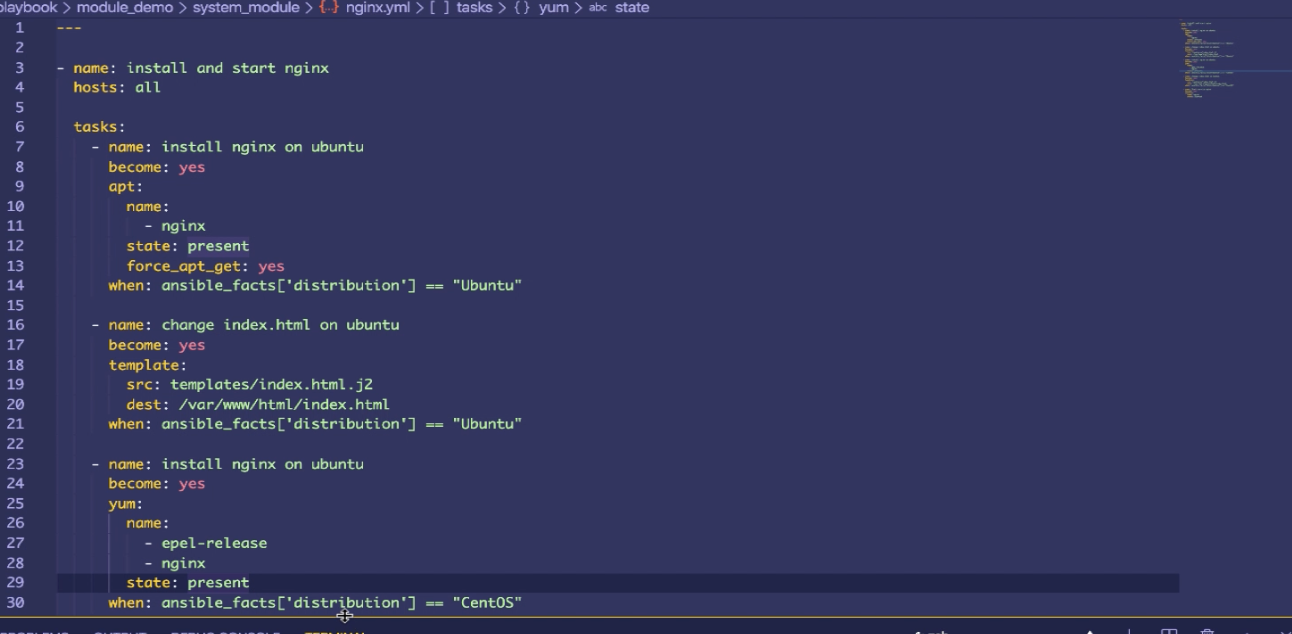Viewport: 1292px width, 634px height.
Task: Click "become: yes" on line 24
Action: point(157,484)
